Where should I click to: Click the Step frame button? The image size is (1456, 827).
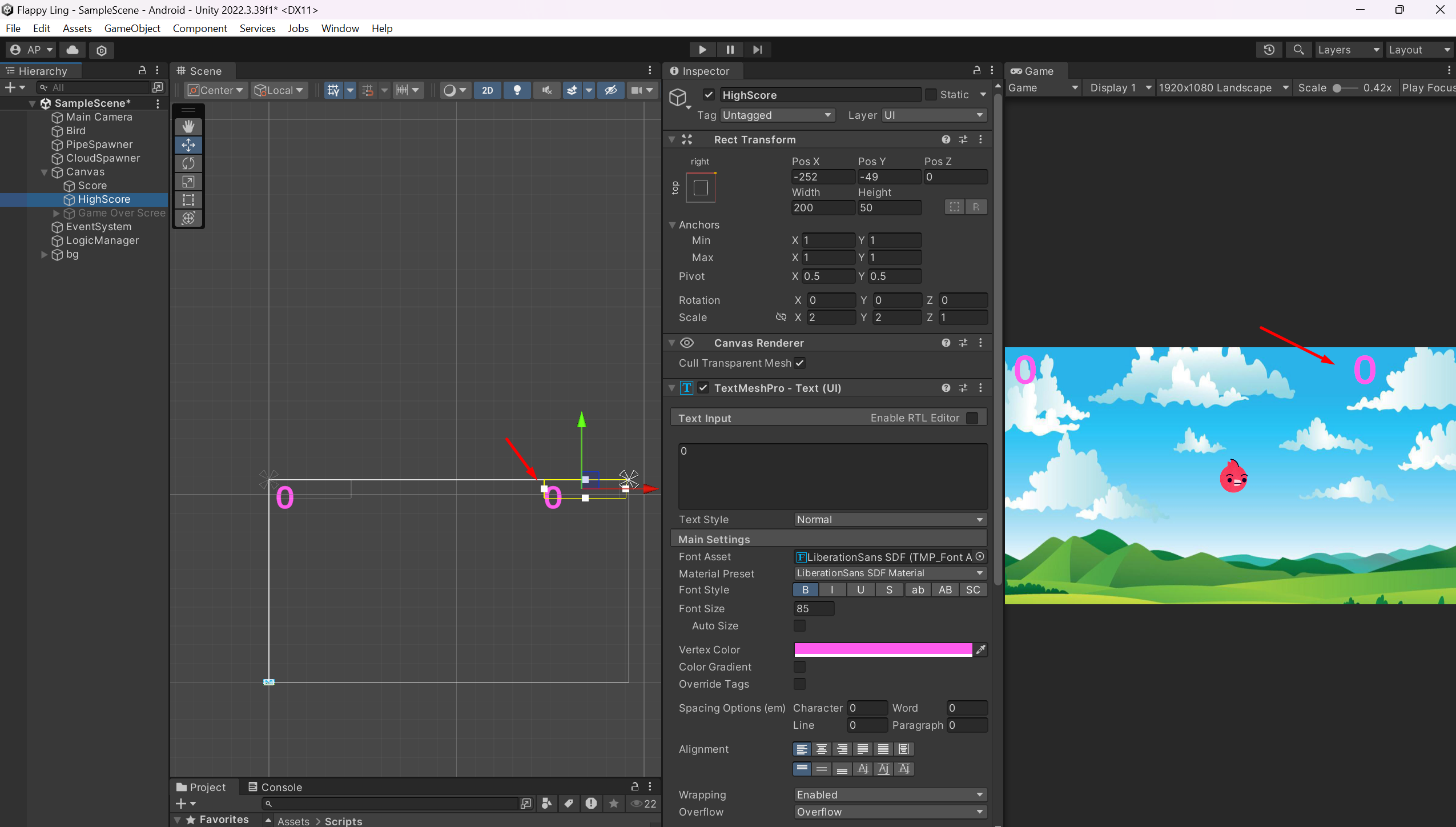point(757,50)
